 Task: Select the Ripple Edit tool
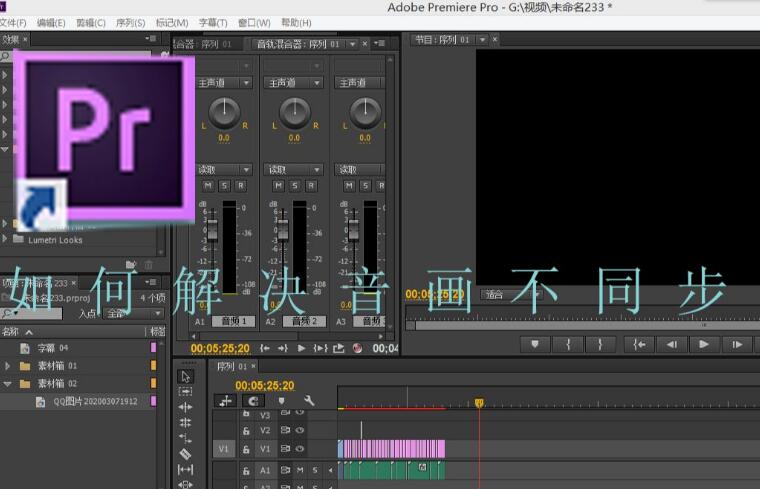(186, 407)
